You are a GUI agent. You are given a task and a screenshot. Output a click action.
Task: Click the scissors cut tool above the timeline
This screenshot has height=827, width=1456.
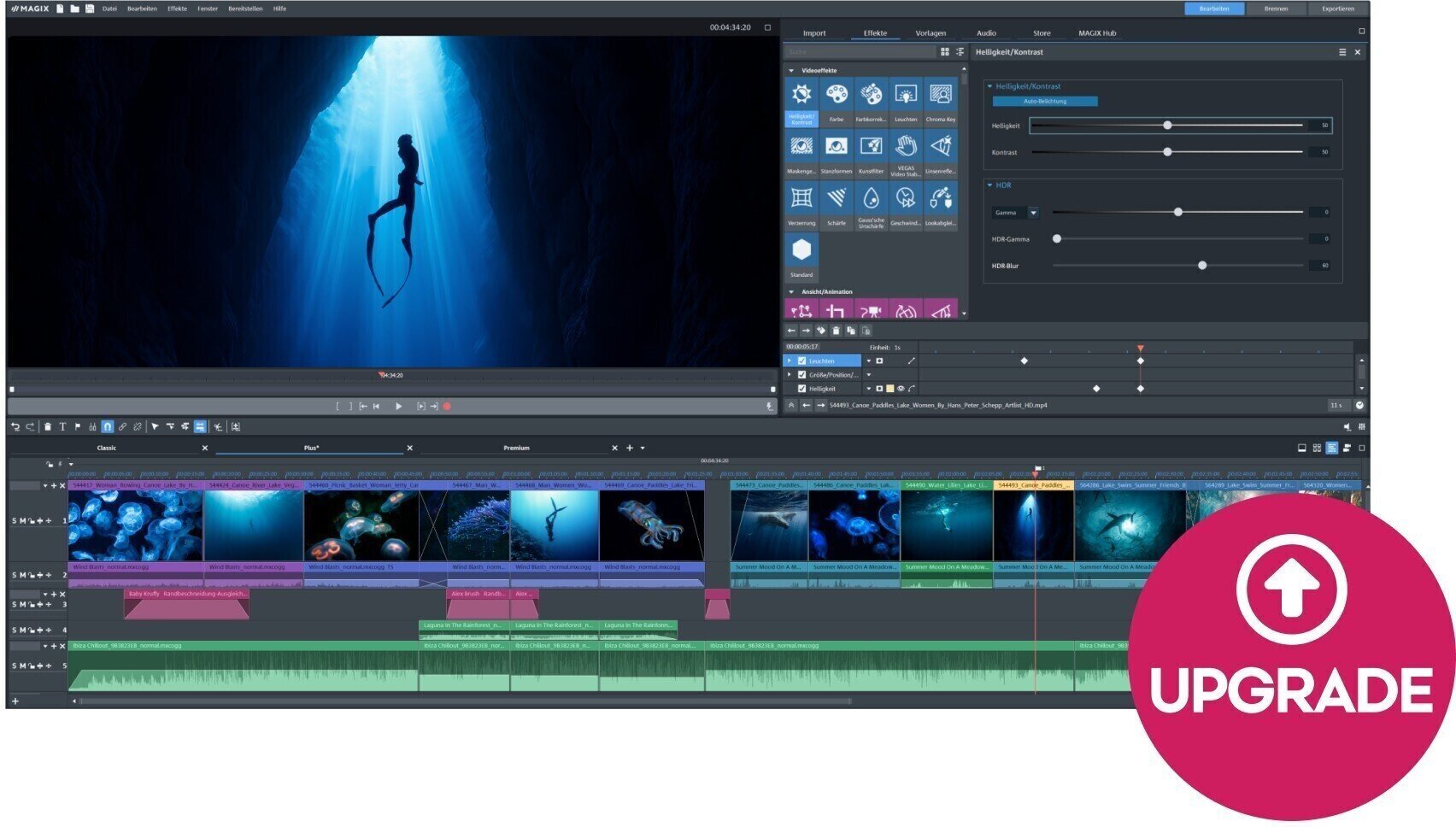pos(219,426)
